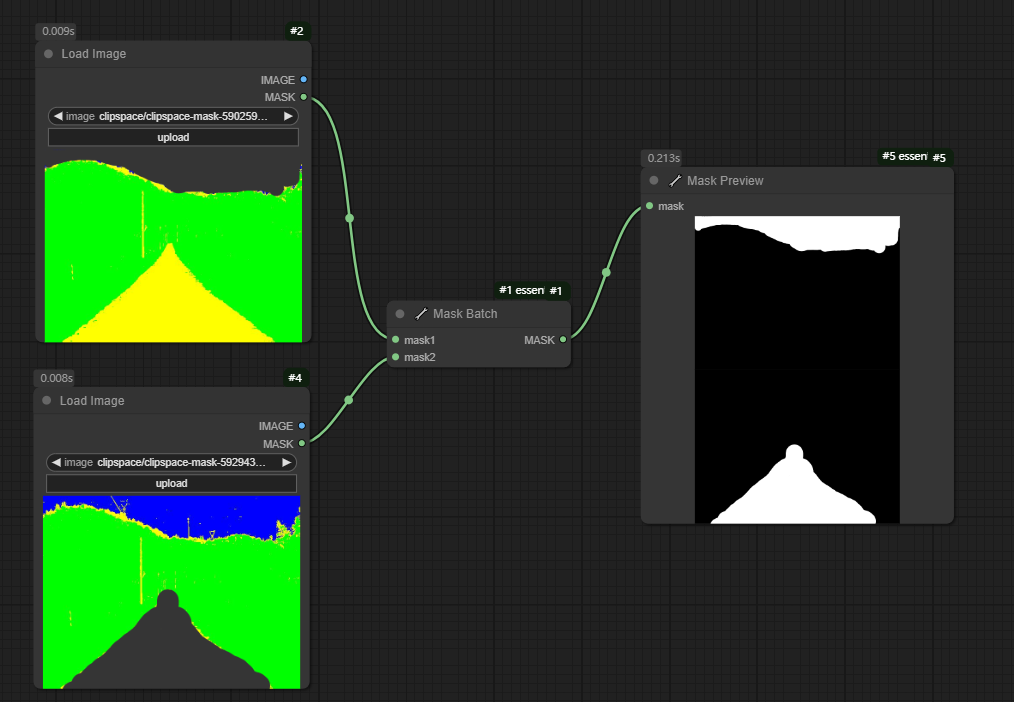Viewport: 1014px width, 702px height.
Task: Select the mask2 input port on Mask Batch
Action: pyautogui.click(x=396, y=357)
